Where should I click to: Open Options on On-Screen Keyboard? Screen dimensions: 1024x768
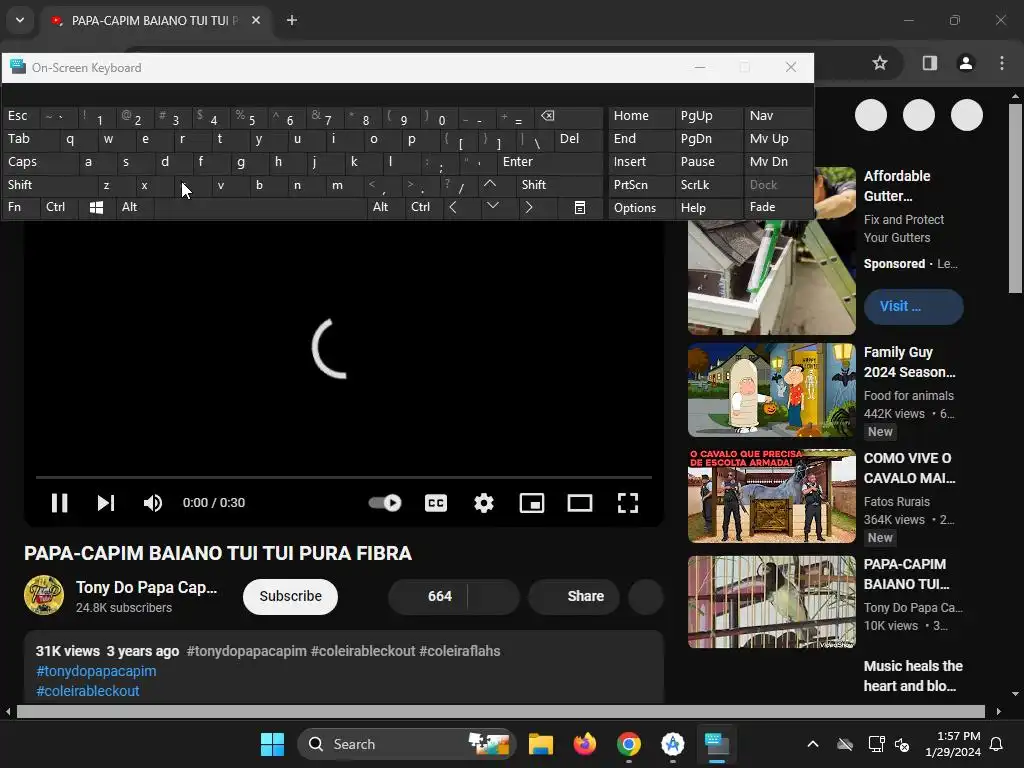(641, 208)
